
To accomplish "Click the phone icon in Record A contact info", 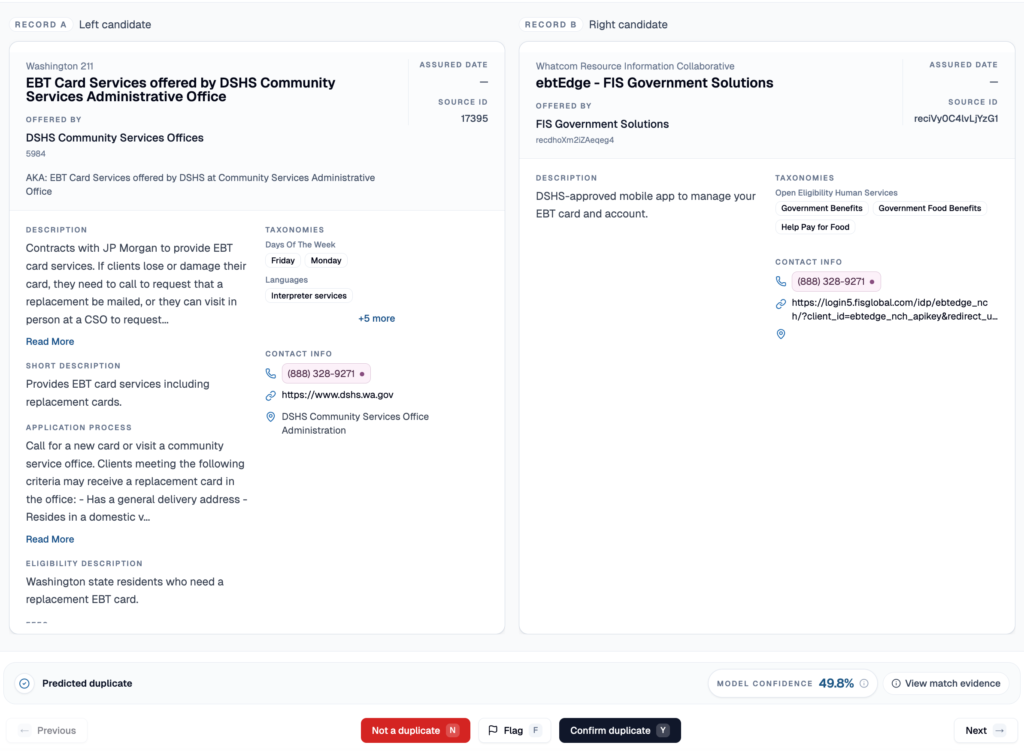I will pyautogui.click(x=270, y=374).
